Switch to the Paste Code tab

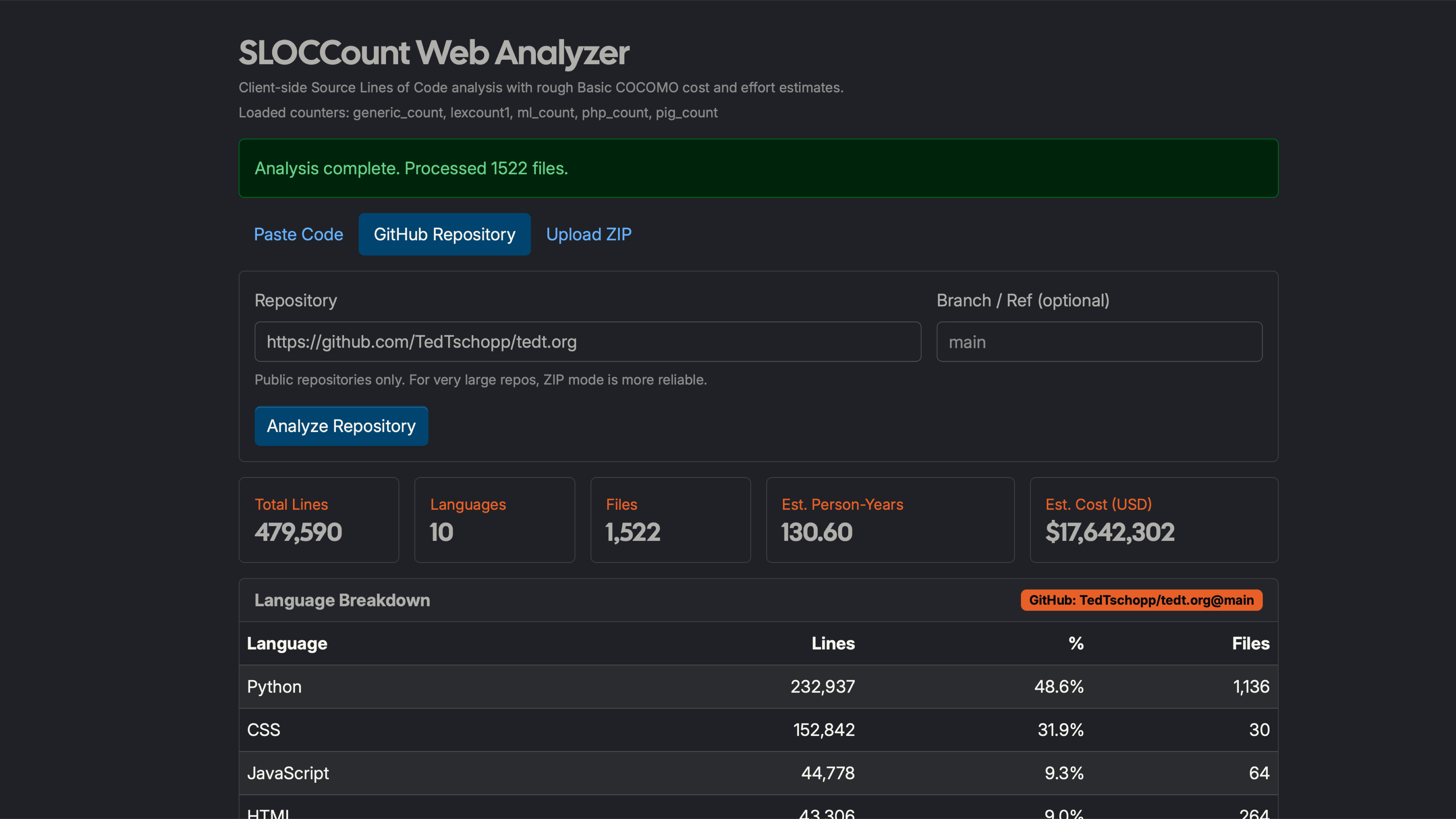[298, 234]
